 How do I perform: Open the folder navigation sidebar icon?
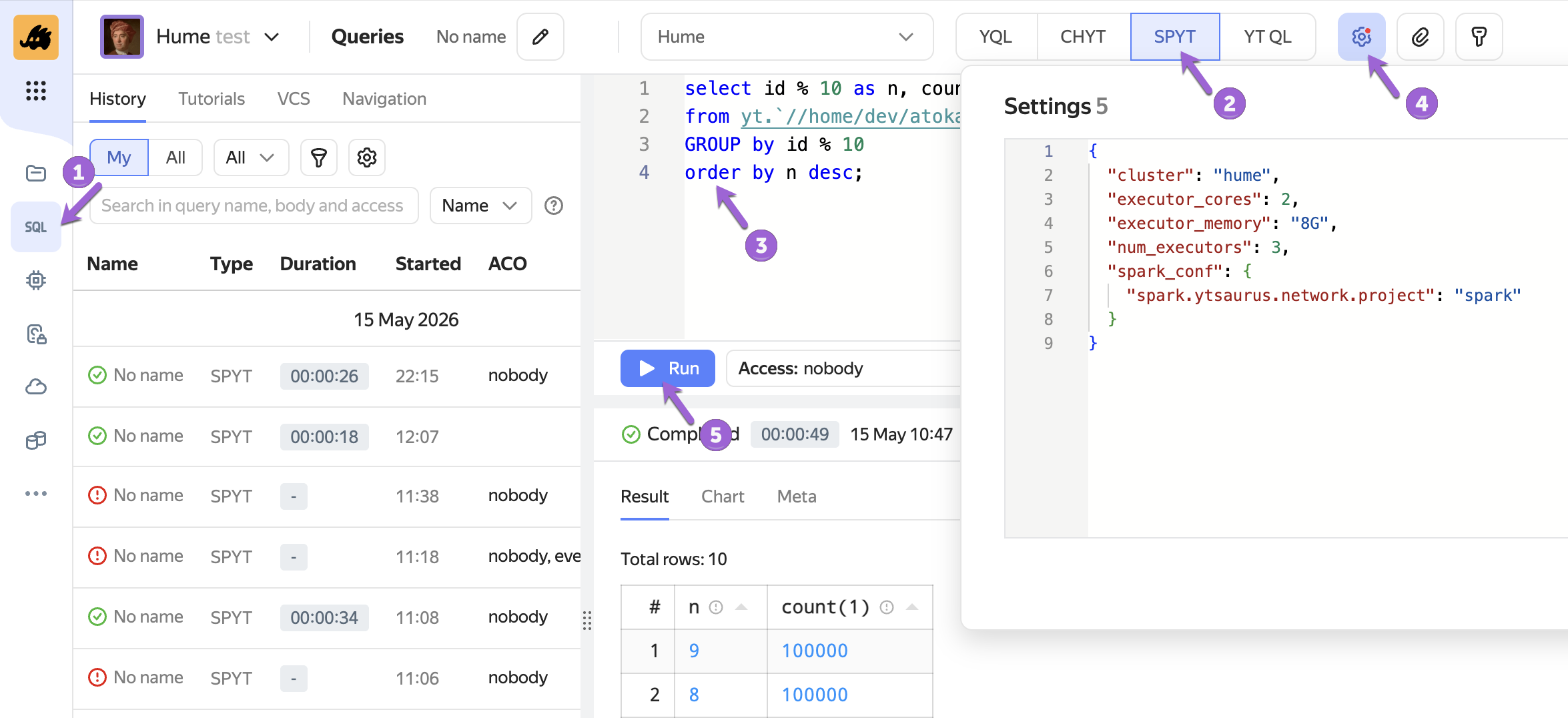tap(36, 173)
